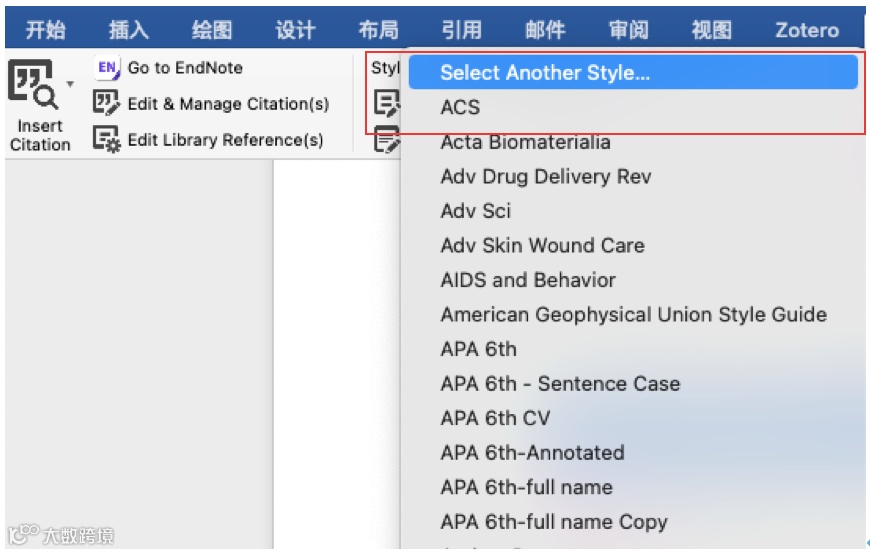The width and height of the screenshot is (870, 552).
Task: Switch to the 插入 tab
Action: [129, 29]
